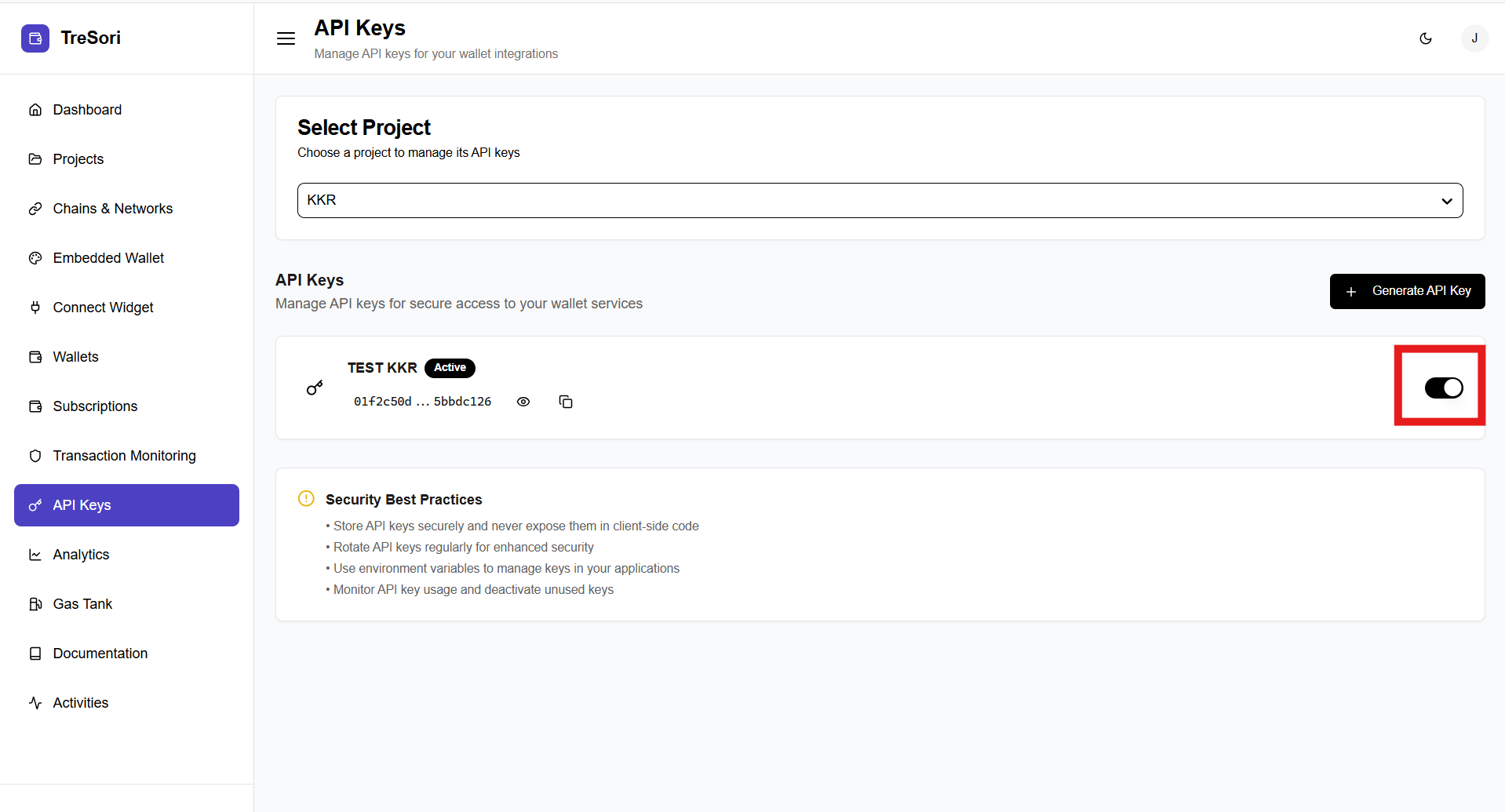Reveal the API key with eye icon
1505x812 pixels.
523,402
